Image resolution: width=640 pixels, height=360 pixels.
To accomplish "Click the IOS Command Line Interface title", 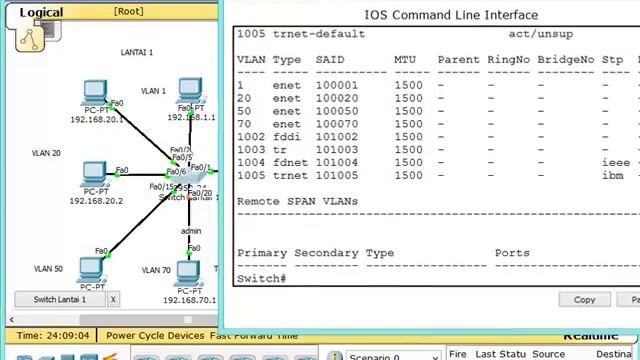I will point(451,15).
